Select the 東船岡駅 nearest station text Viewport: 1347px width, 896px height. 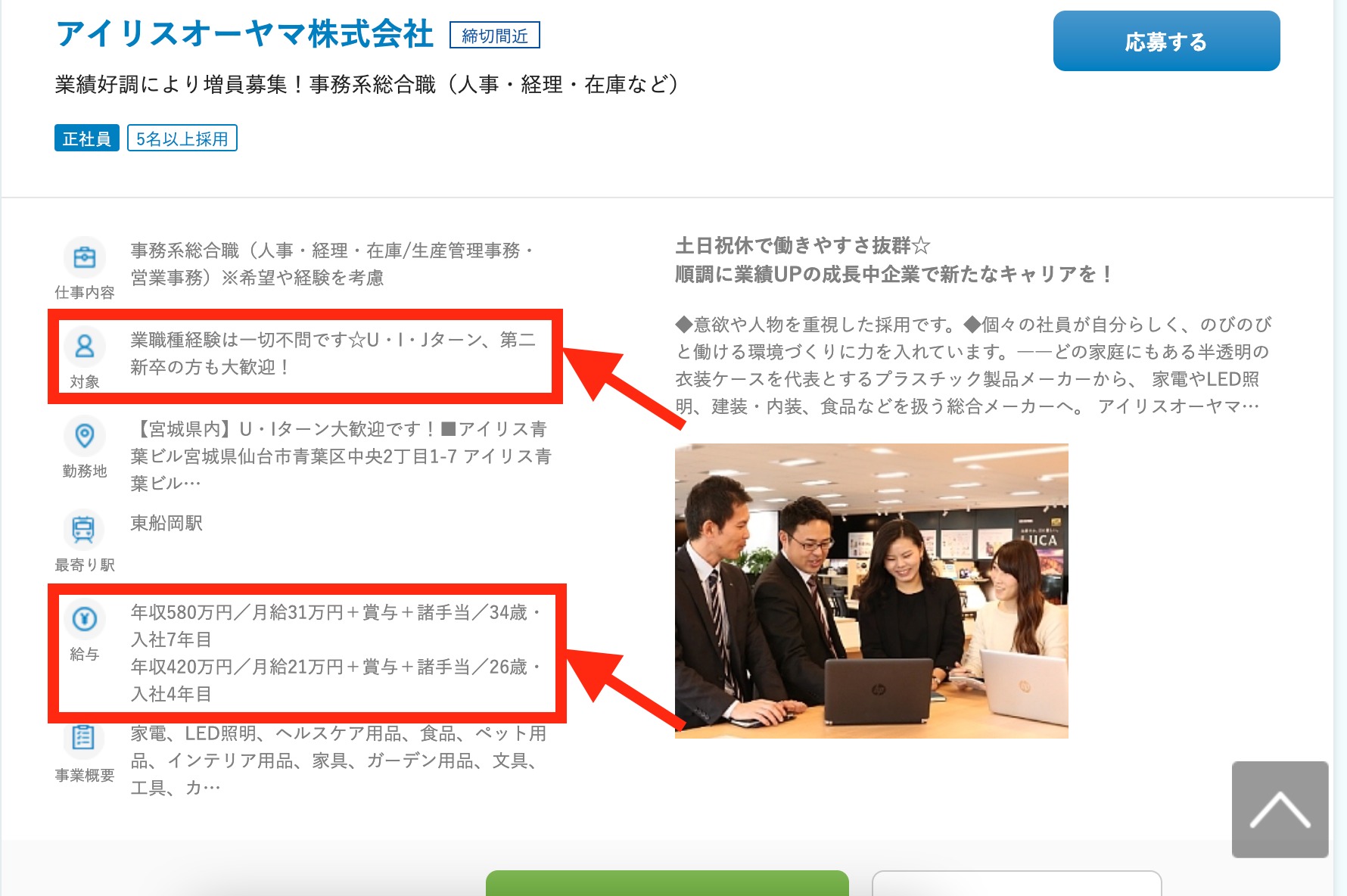[x=166, y=524]
